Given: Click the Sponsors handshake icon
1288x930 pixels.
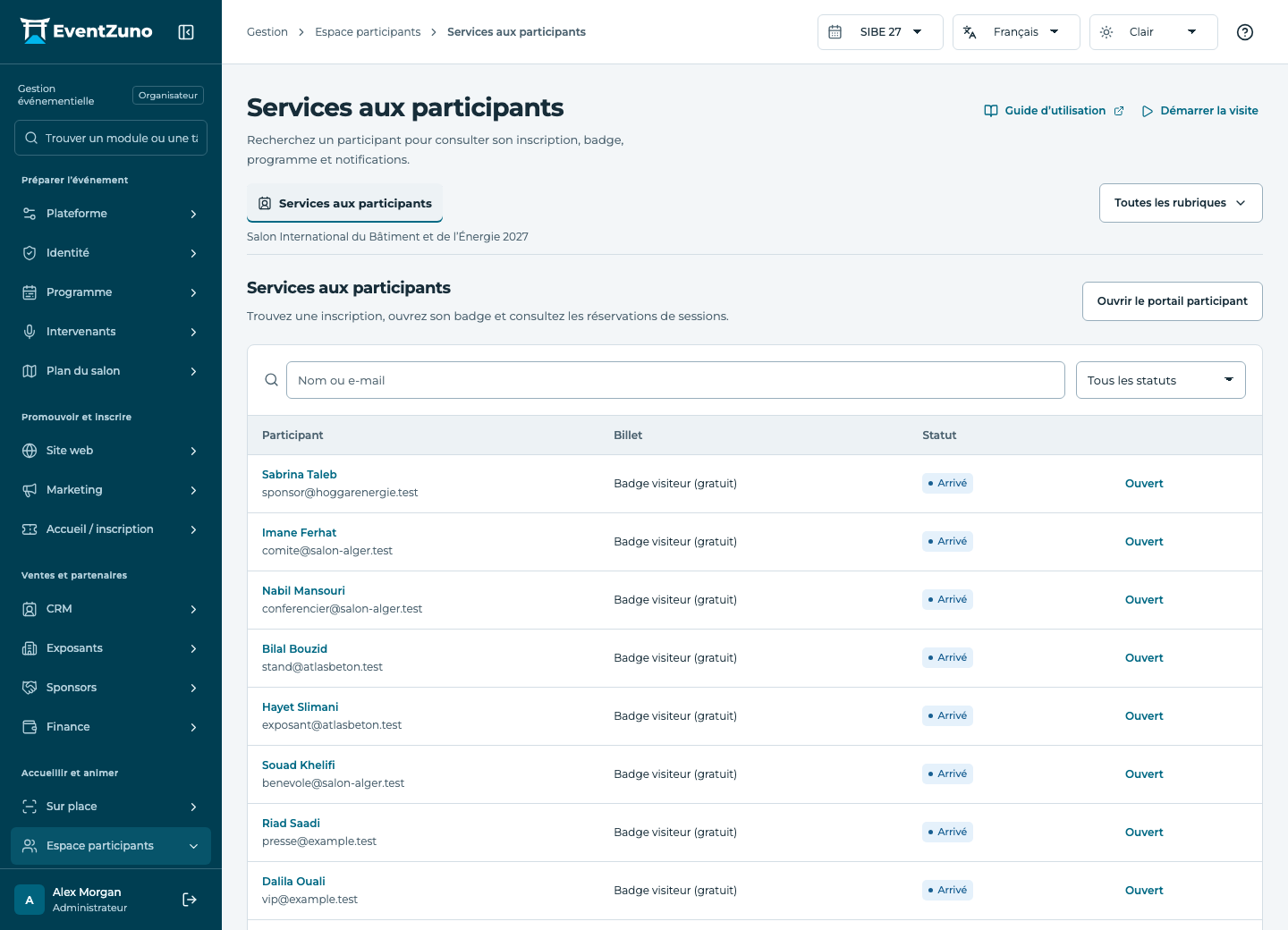Looking at the screenshot, I should click(x=30, y=688).
